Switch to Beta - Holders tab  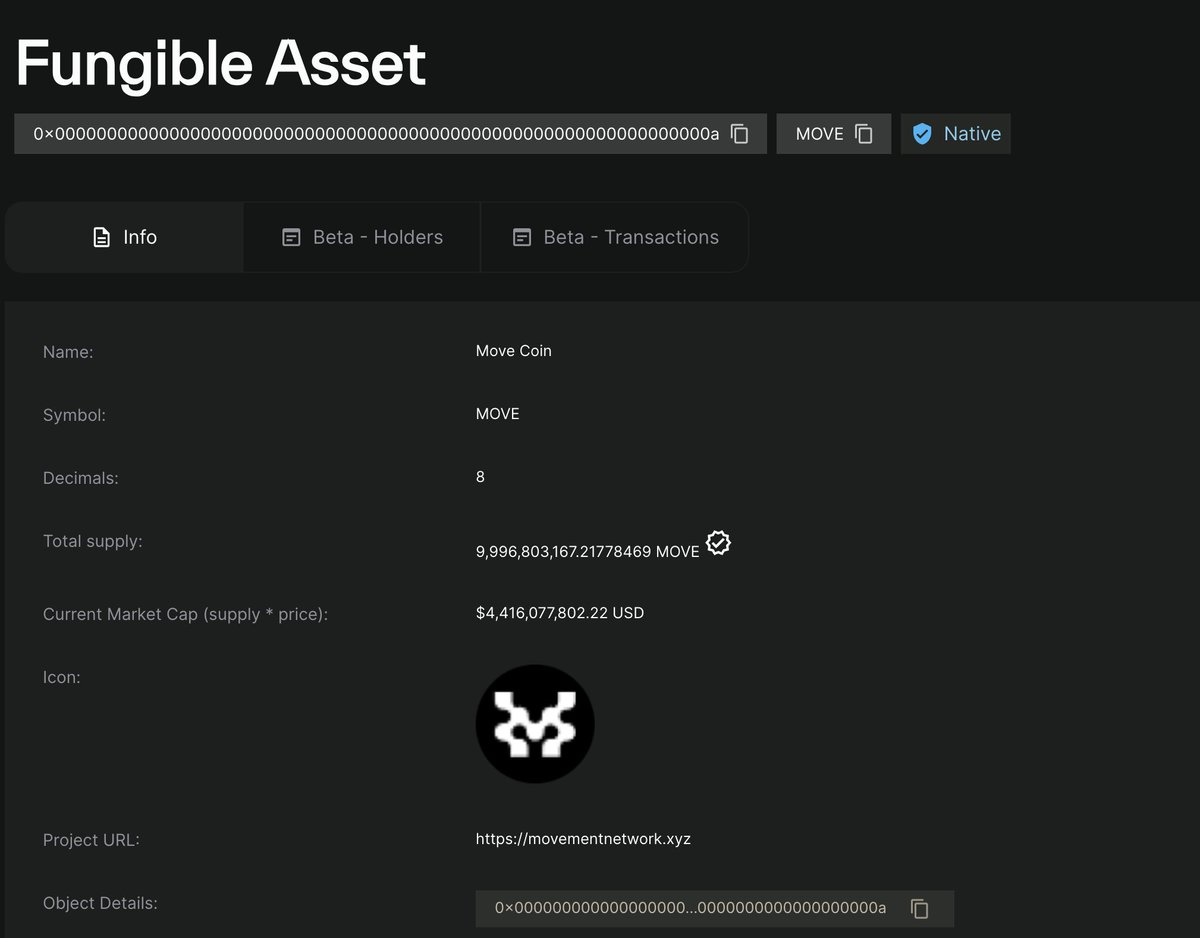[362, 237]
